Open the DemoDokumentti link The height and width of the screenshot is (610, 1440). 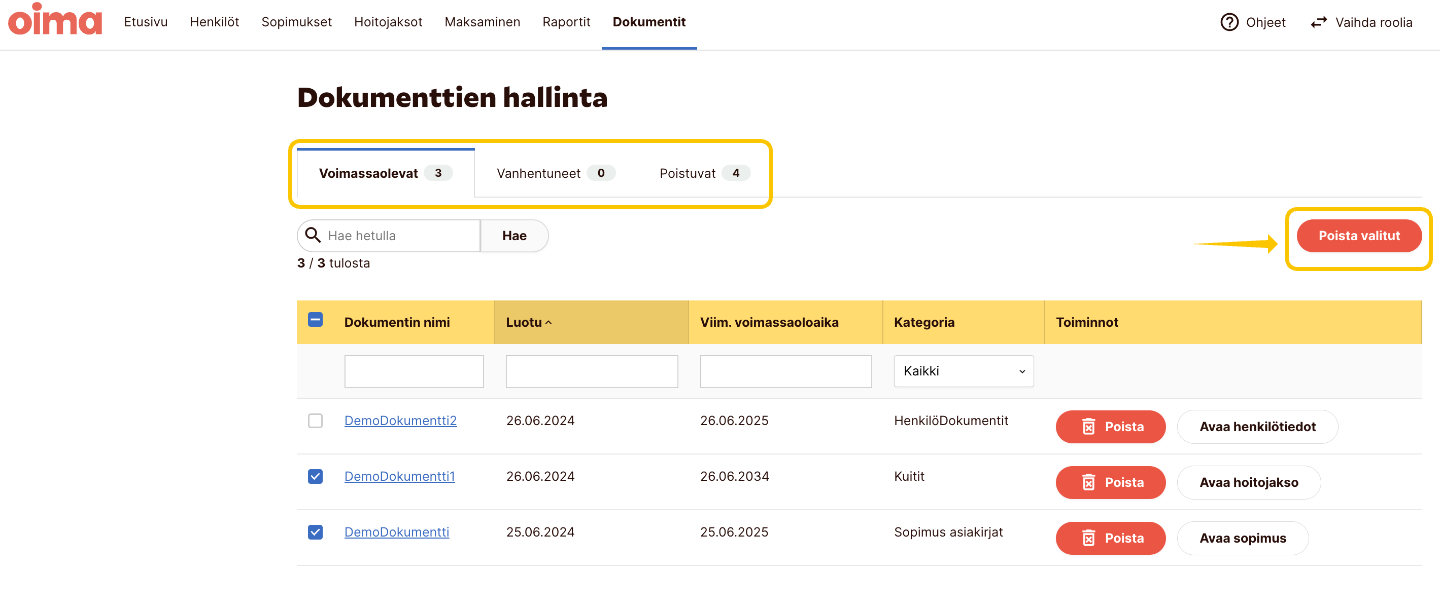[397, 532]
